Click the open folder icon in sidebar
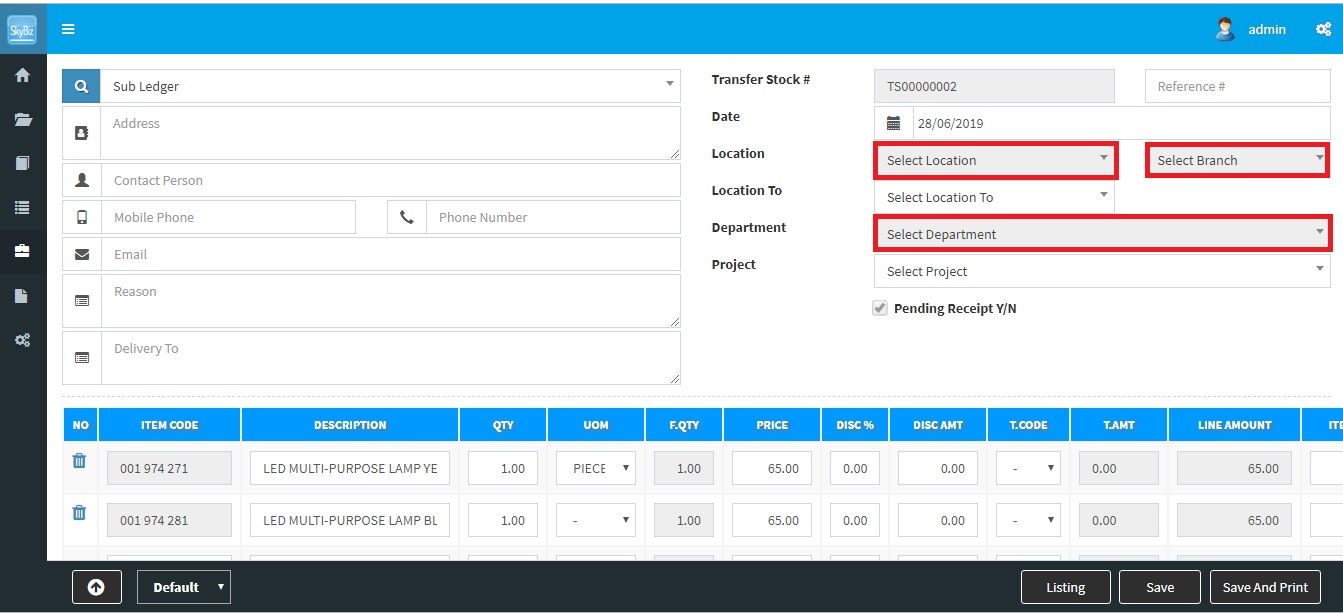Viewport: 1343px width, 613px height. tap(22, 120)
